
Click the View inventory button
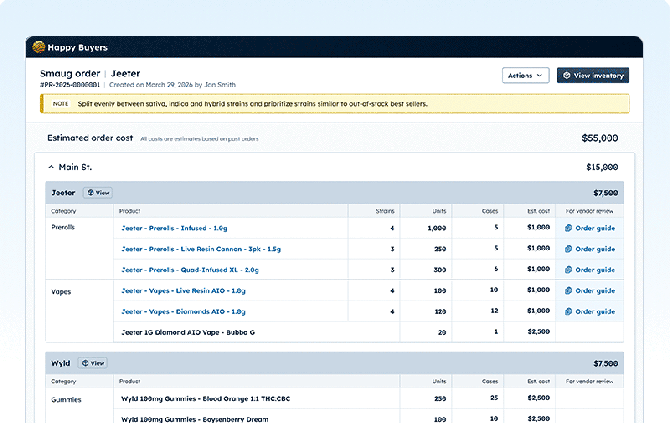[x=593, y=75]
